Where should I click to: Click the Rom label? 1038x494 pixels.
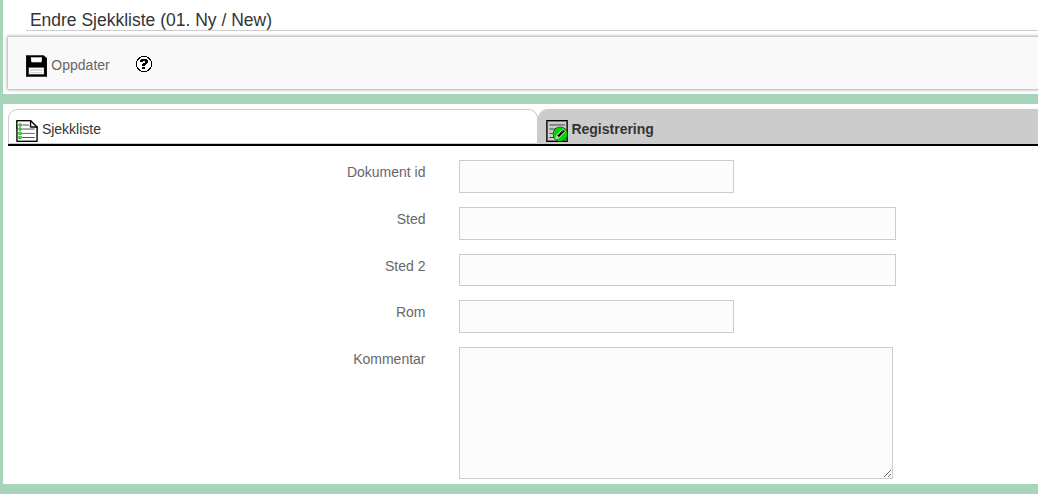click(x=410, y=312)
